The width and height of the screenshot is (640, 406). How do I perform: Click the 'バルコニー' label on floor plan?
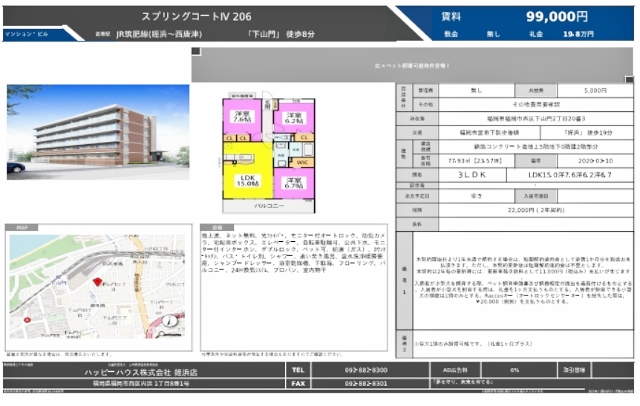pyautogui.click(x=269, y=206)
